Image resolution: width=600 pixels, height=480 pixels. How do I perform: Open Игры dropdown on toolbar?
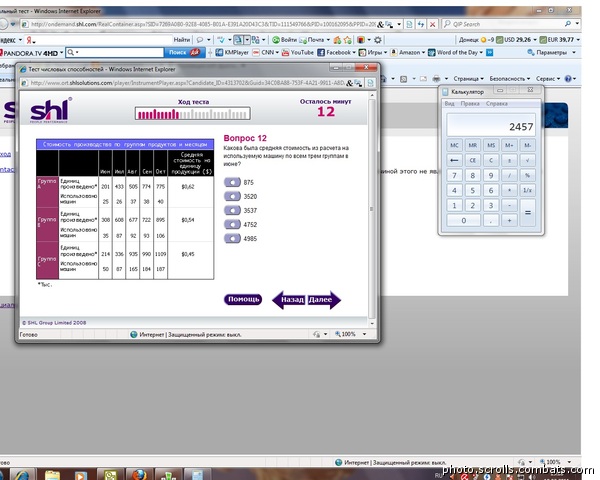(385, 52)
